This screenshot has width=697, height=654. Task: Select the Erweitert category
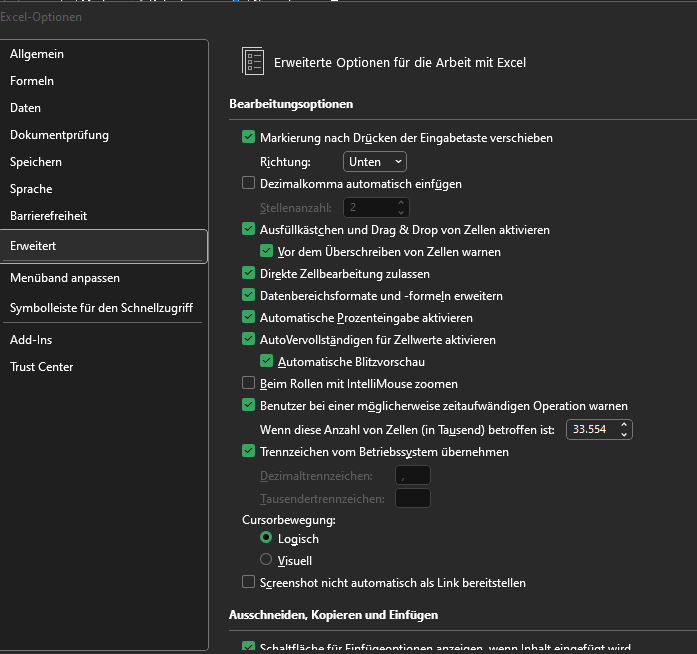click(104, 246)
